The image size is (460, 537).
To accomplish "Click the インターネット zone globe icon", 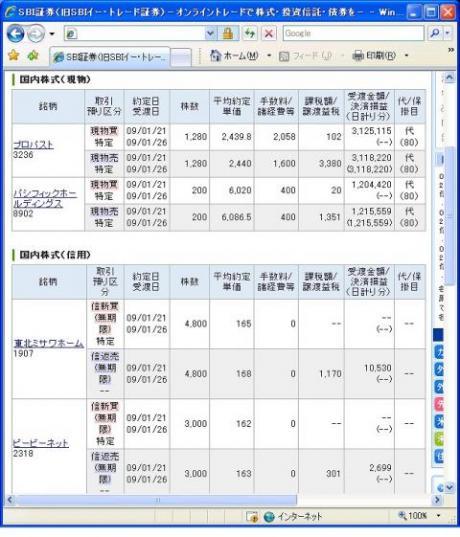I will [x=269, y=516].
